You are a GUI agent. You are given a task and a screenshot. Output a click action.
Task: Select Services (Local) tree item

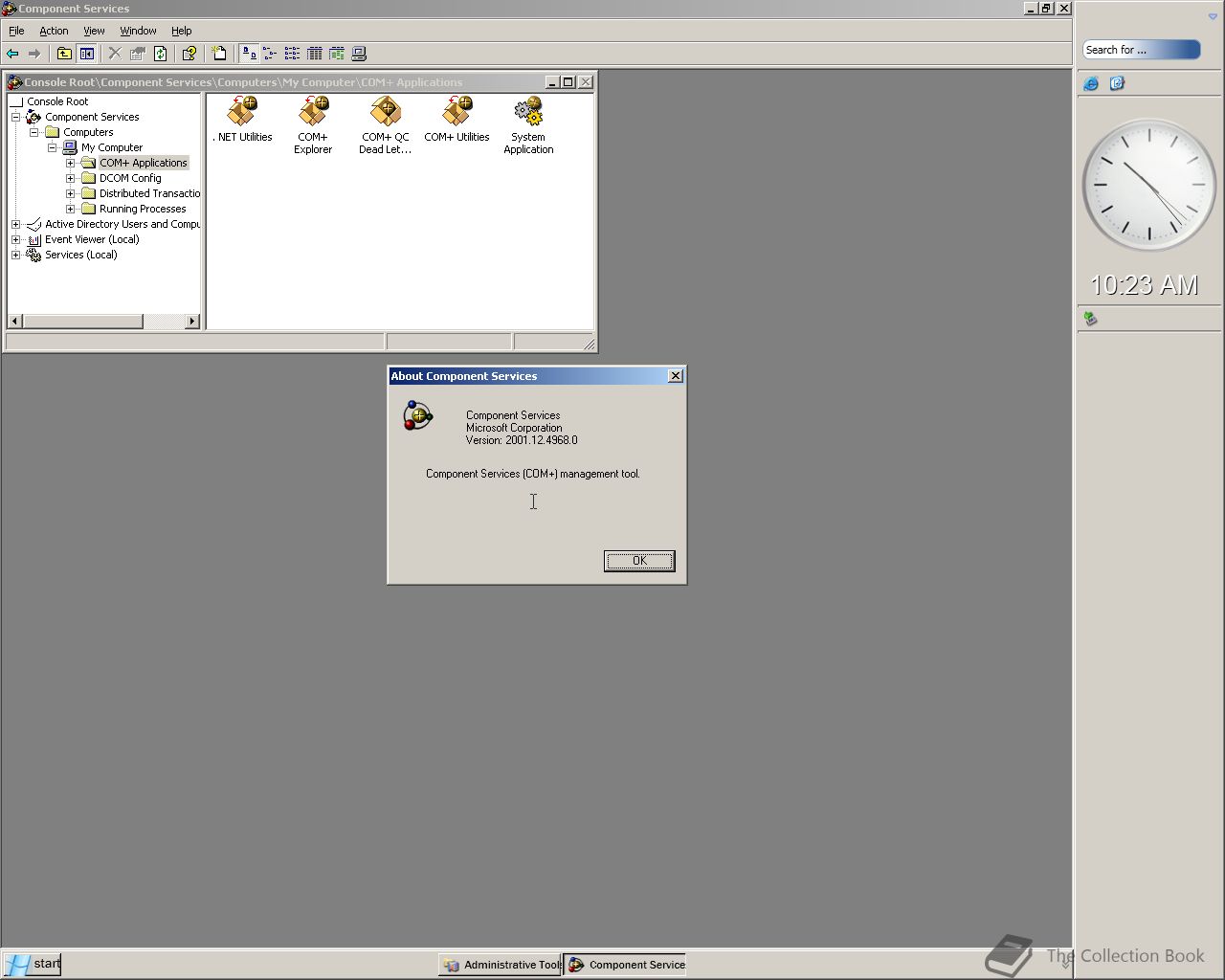[81, 255]
